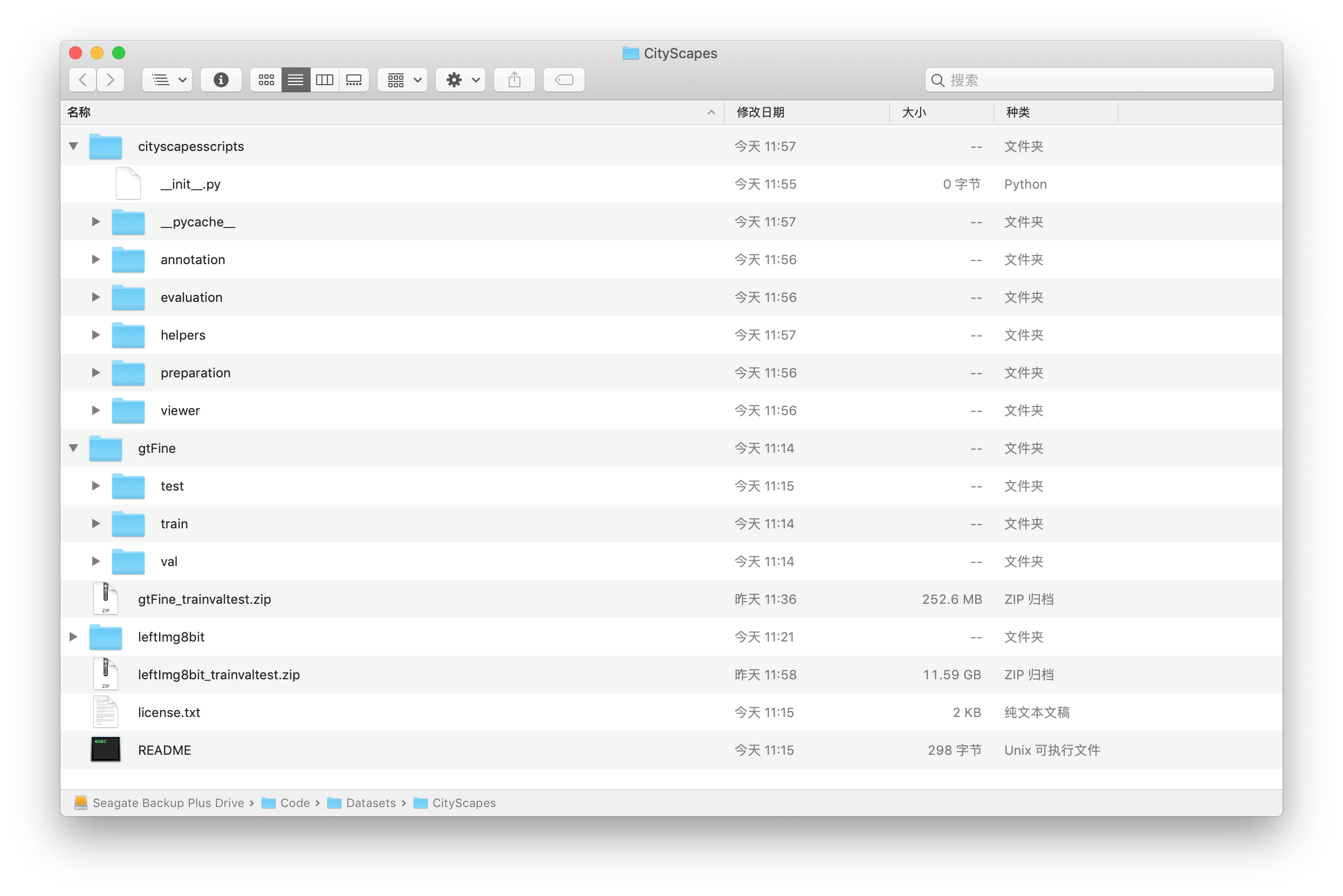The width and height of the screenshot is (1343, 896).
Task: Switch to icon view
Action: pos(266,79)
